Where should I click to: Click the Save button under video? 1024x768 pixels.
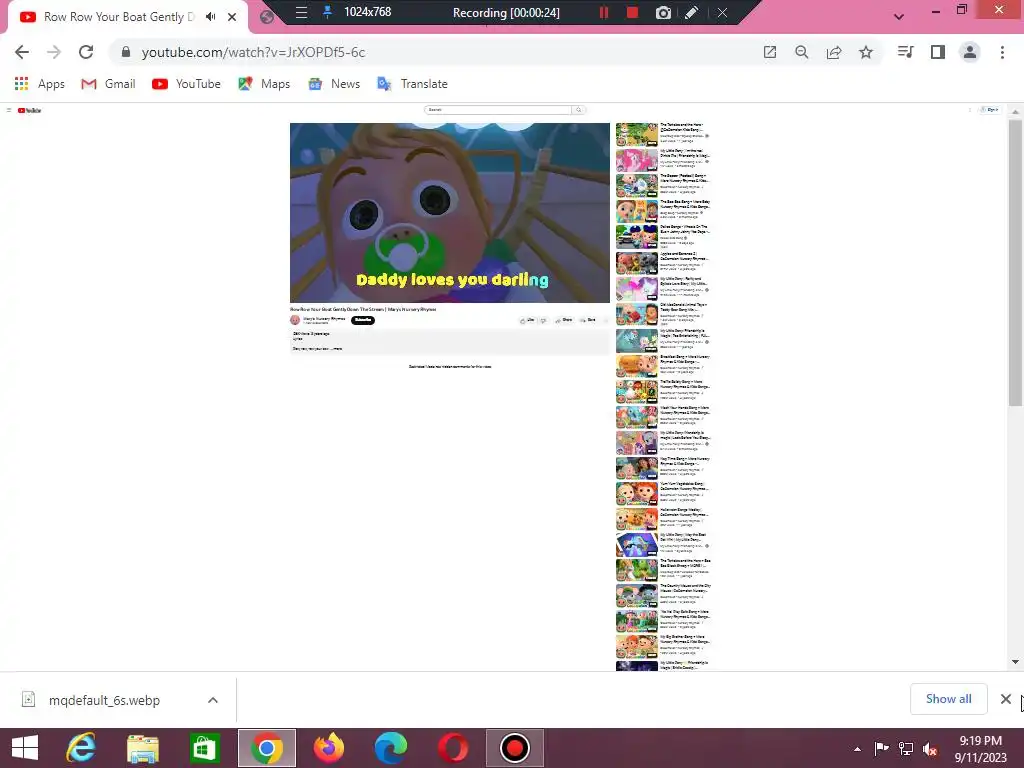(x=588, y=320)
